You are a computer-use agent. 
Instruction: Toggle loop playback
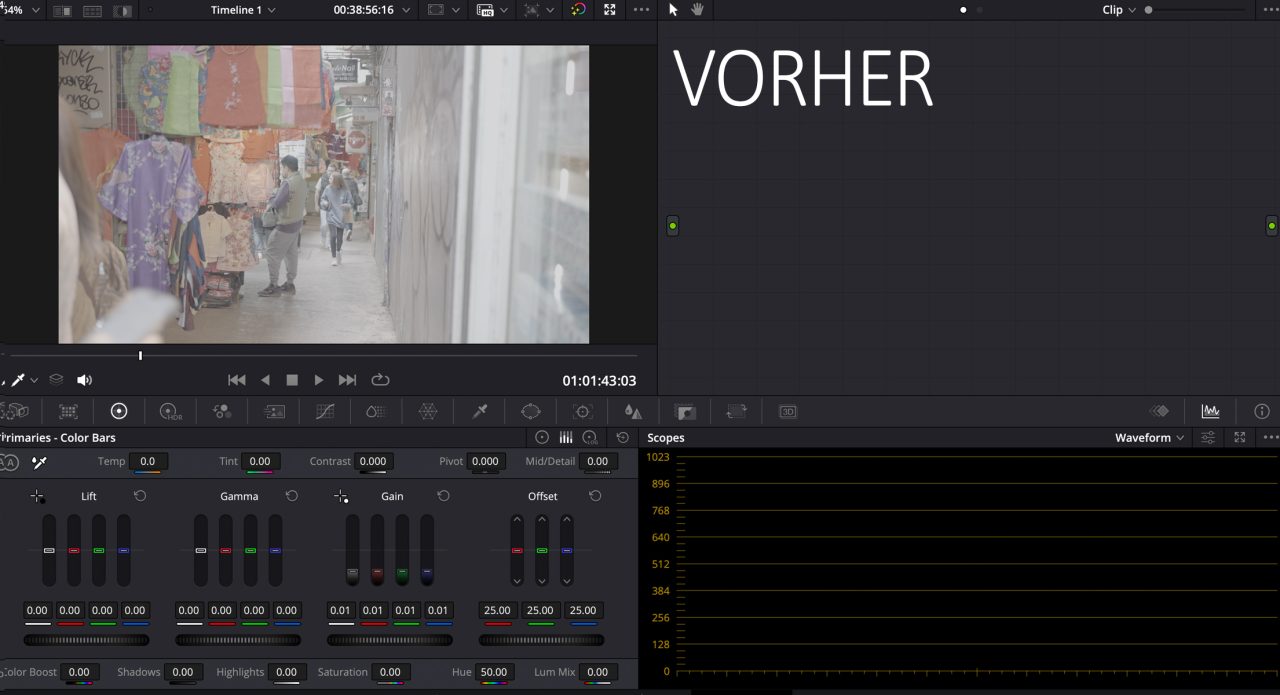pos(380,380)
